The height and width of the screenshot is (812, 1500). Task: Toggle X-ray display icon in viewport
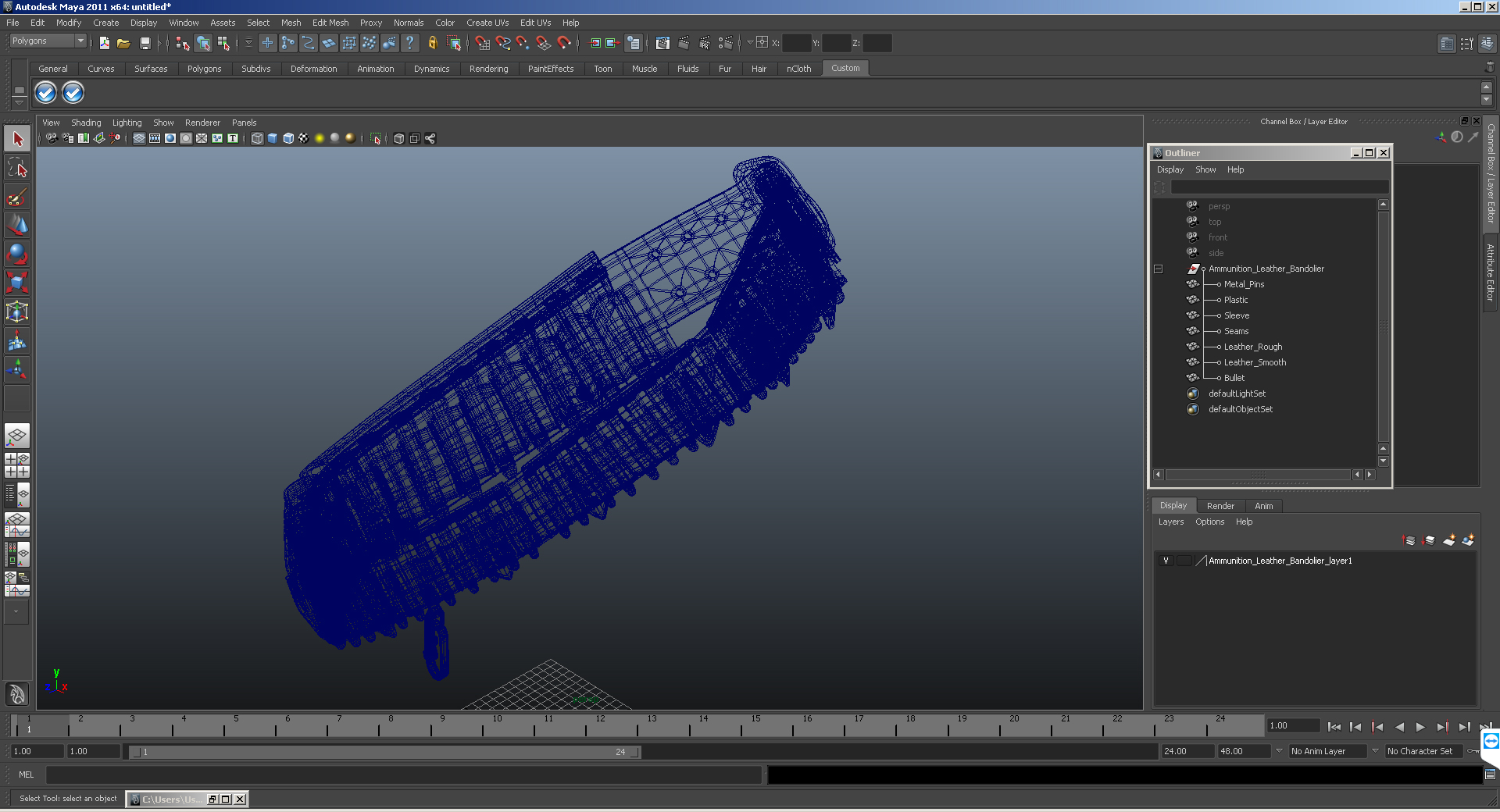[399, 138]
